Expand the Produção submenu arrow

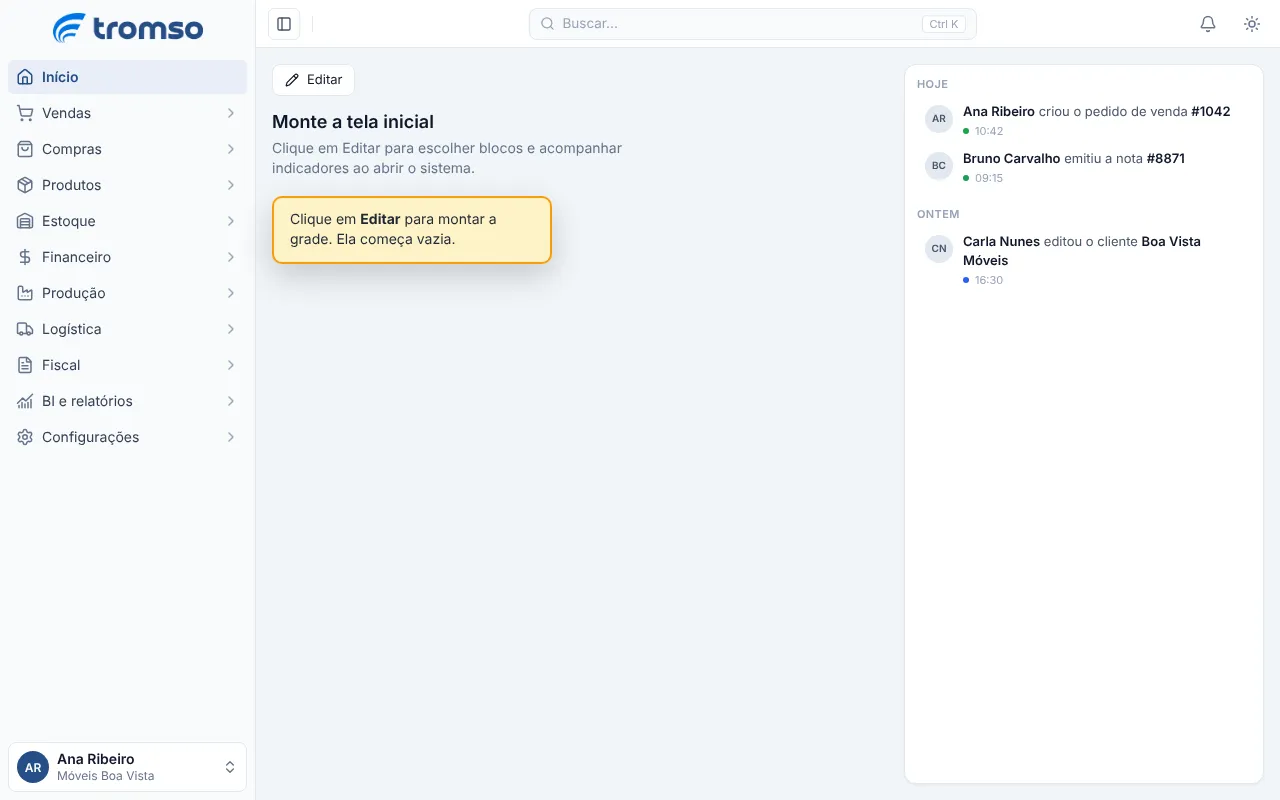(231, 293)
